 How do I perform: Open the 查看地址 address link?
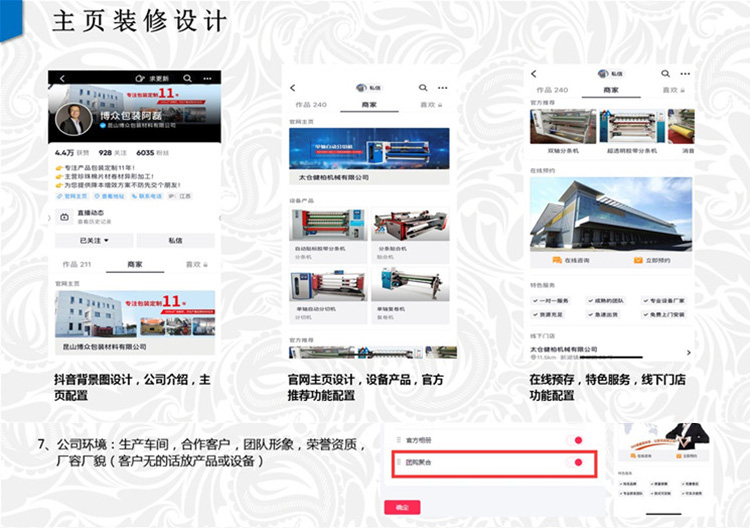click(x=110, y=196)
